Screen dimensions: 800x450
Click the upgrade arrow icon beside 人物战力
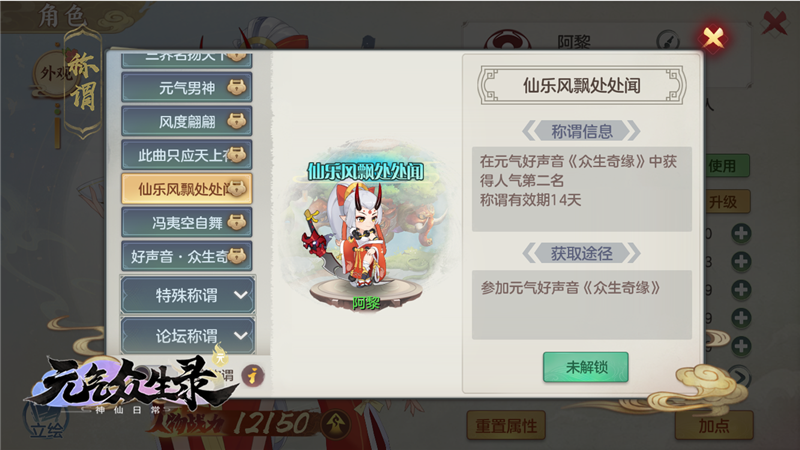coord(336,423)
